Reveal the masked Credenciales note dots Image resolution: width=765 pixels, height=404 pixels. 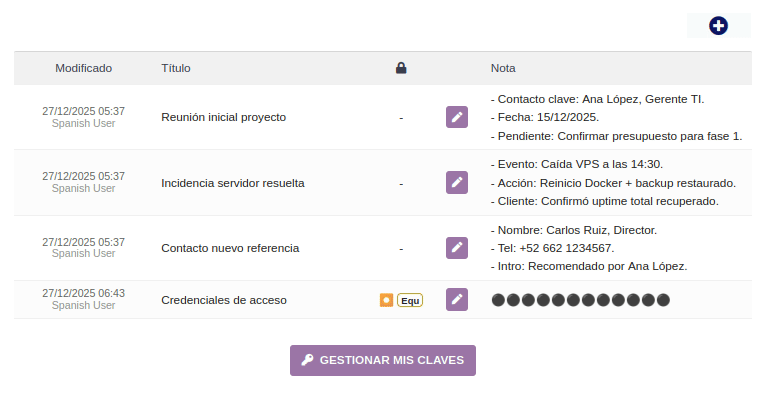(x=580, y=300)
